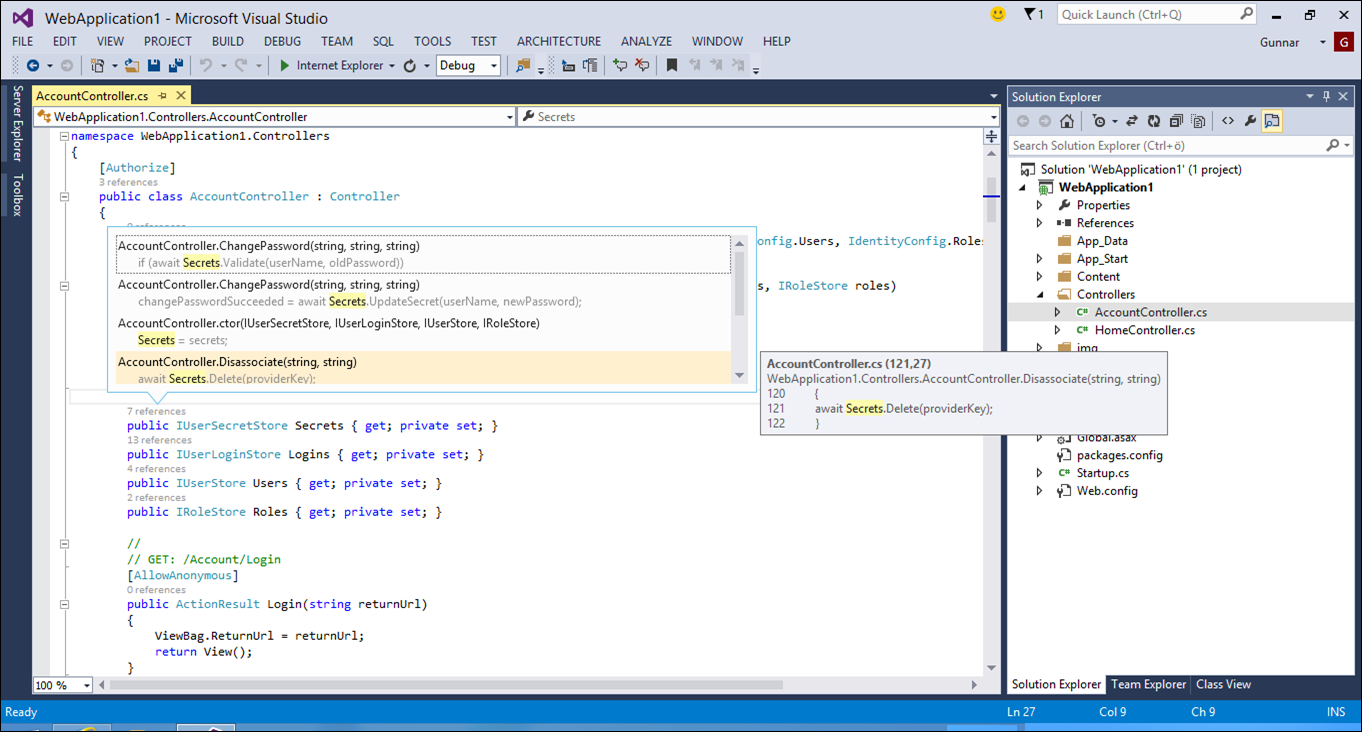Click the Save All toolbar icon
This screenshot has height=732, width=1362.
click(176, 66)
